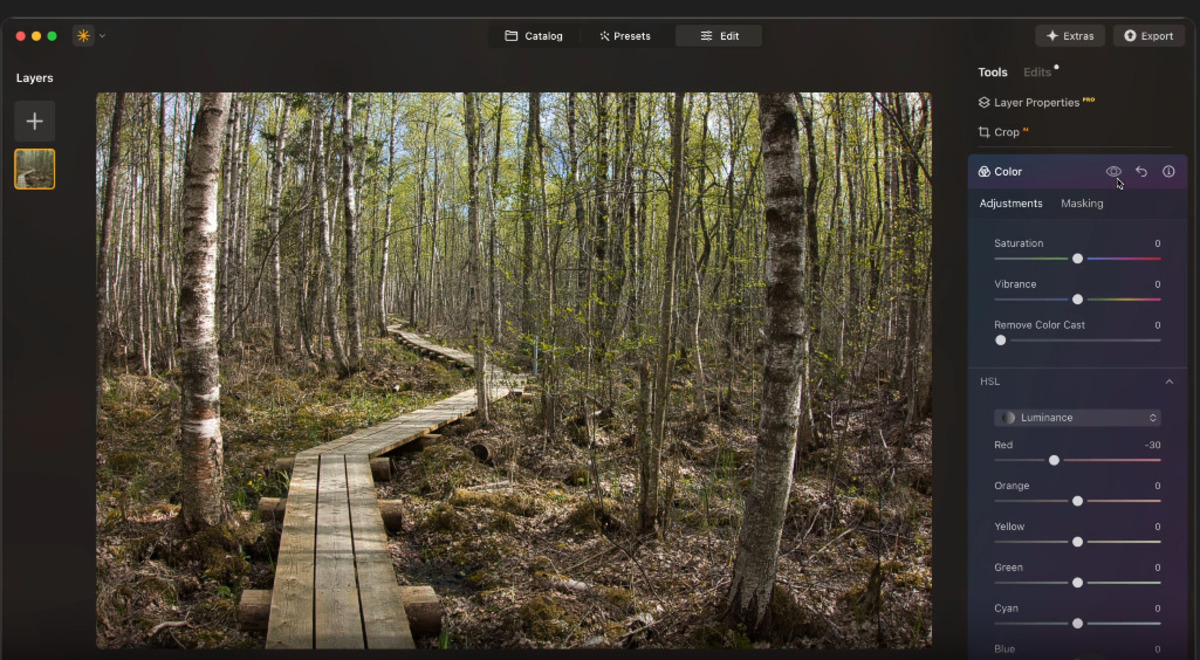
Task: Click the Extras sparkle button
Action: click(x=1070, y=35)
